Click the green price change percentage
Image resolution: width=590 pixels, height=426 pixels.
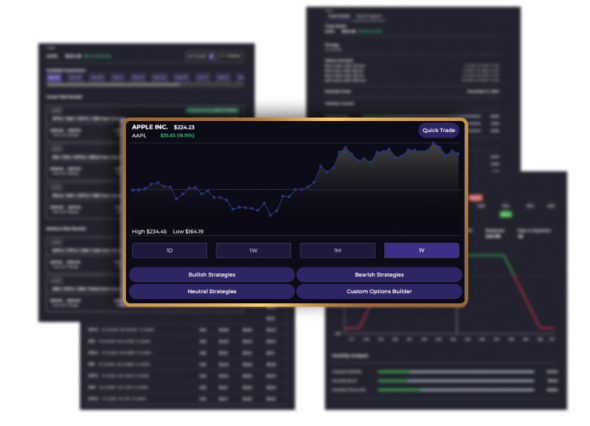click(x=177, y=135)
